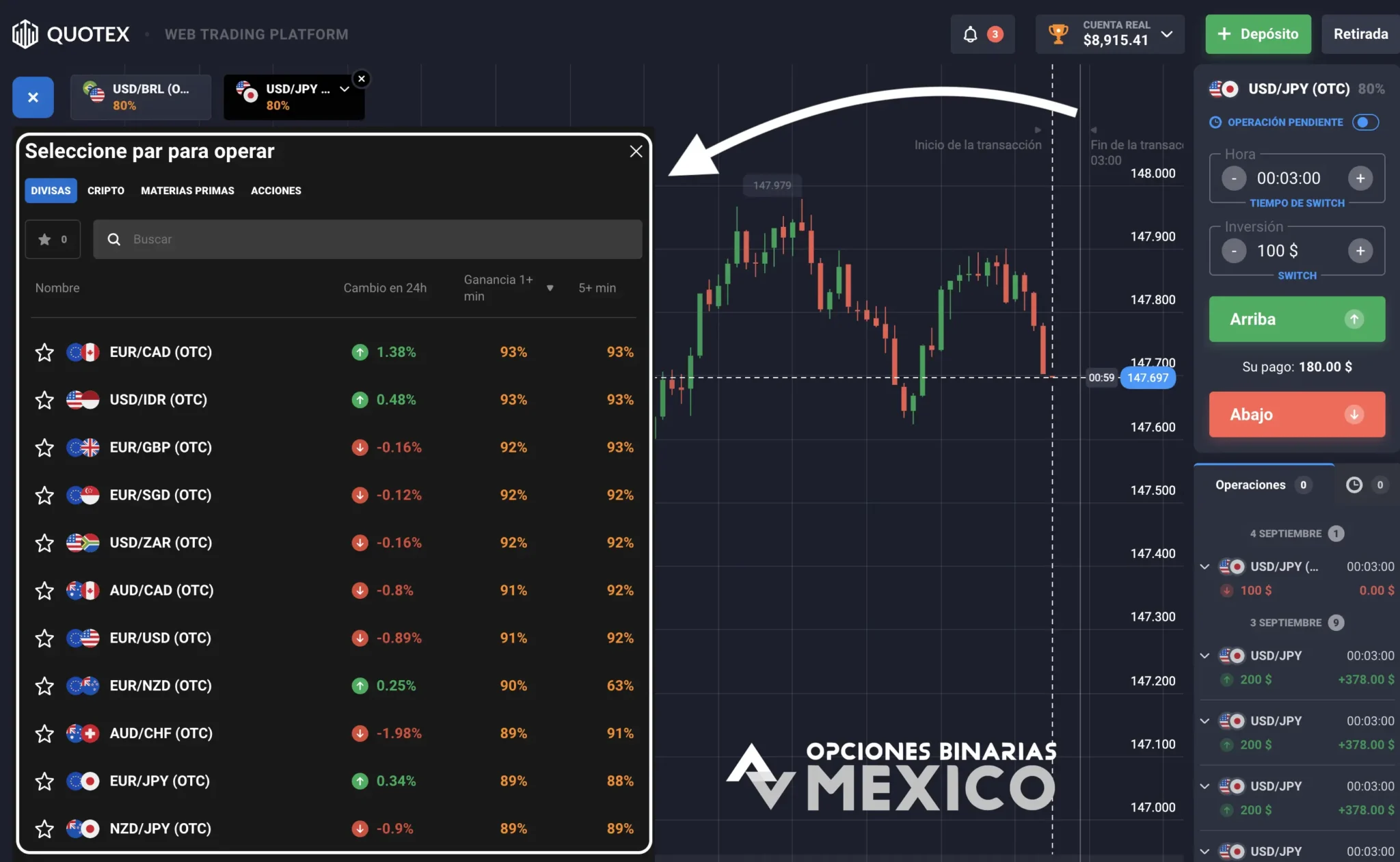
Task: Click the 4 Septiembre date header
Action: click(x=1285, y=533)
